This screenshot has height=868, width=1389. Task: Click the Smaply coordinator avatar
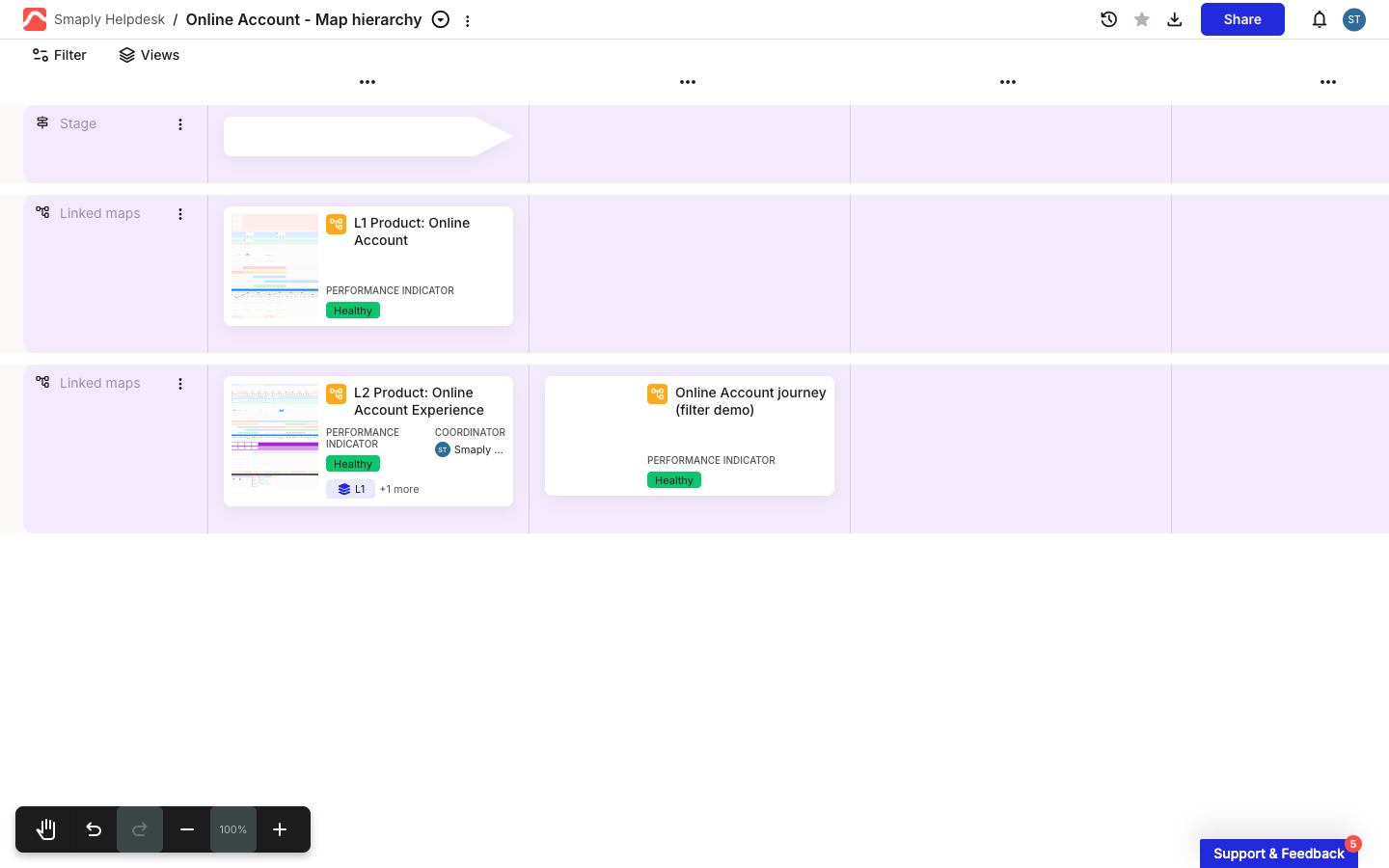(443, 449)
